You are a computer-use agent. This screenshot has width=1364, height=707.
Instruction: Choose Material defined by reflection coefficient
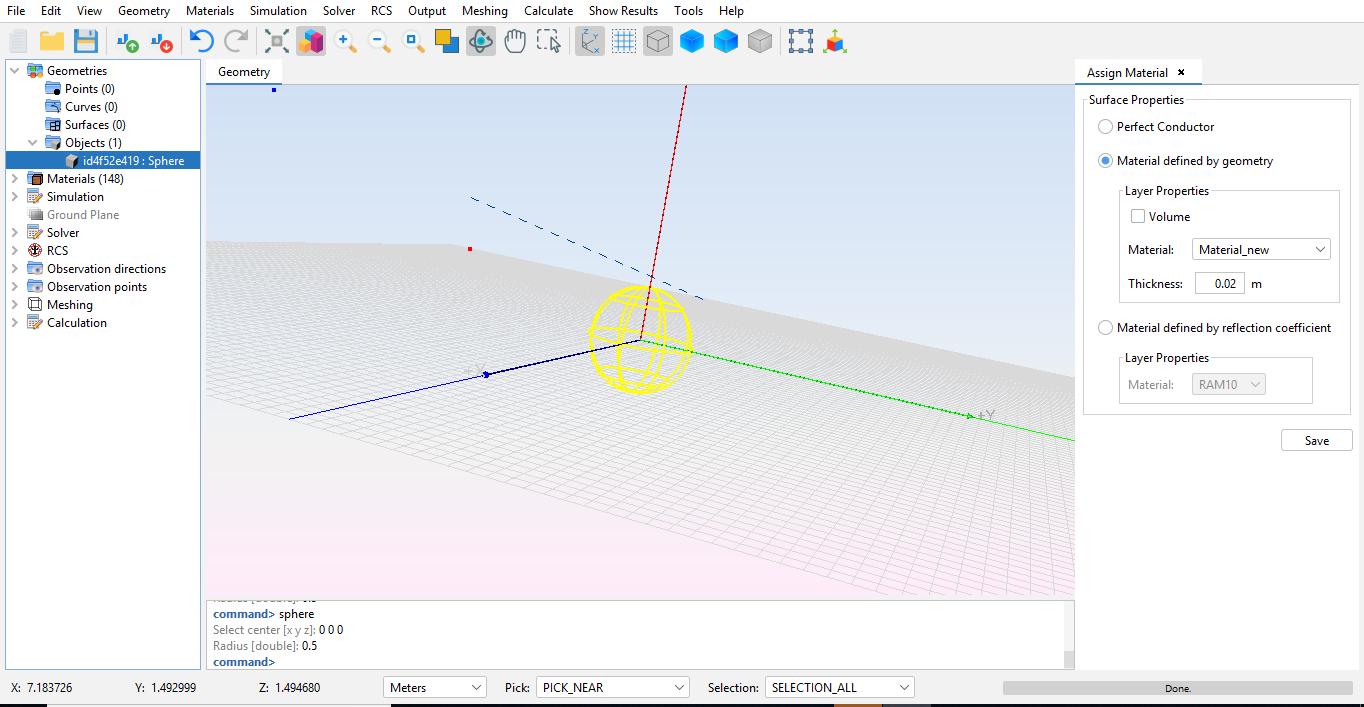point(1105,328)
